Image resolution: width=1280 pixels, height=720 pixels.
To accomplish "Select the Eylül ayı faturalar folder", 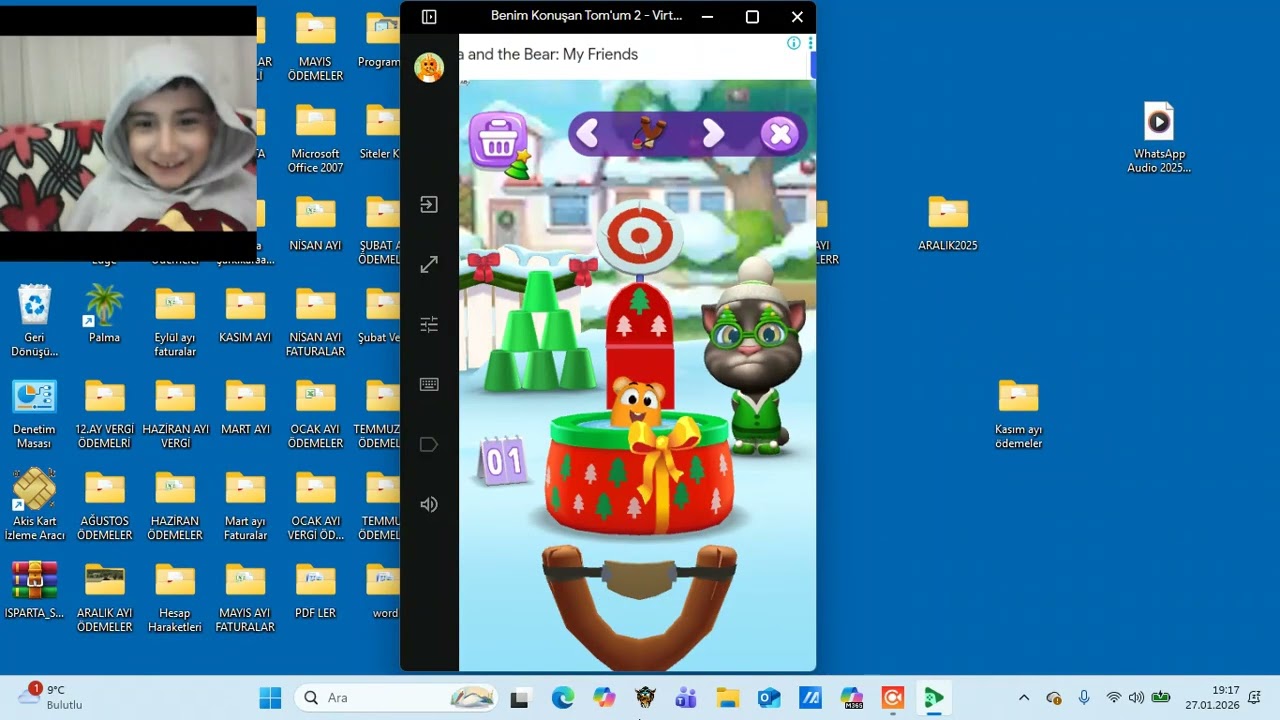I will [x=175, y=322].
